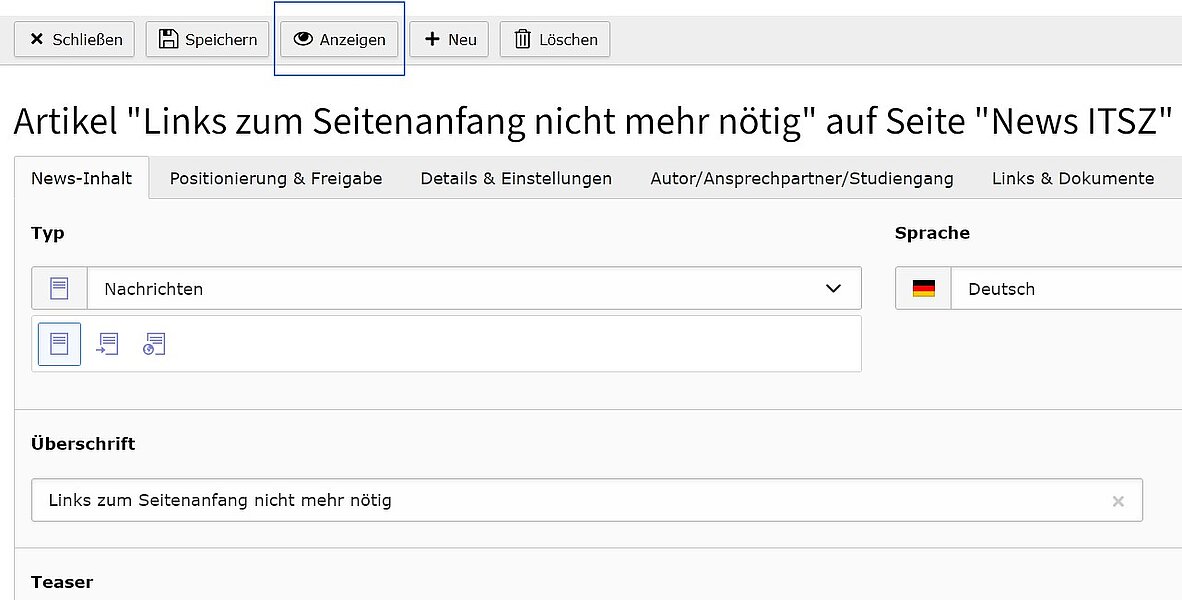Click the Schließen button with X icon

click(x=74, y=40)
